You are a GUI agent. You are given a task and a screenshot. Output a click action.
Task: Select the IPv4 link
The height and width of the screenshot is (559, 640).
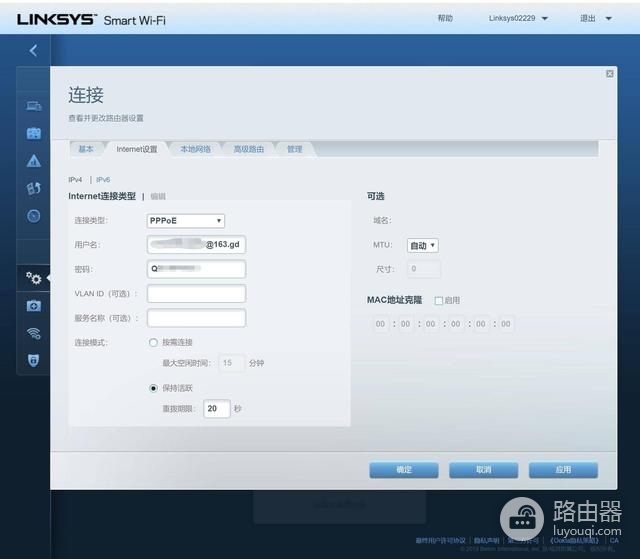75,180
